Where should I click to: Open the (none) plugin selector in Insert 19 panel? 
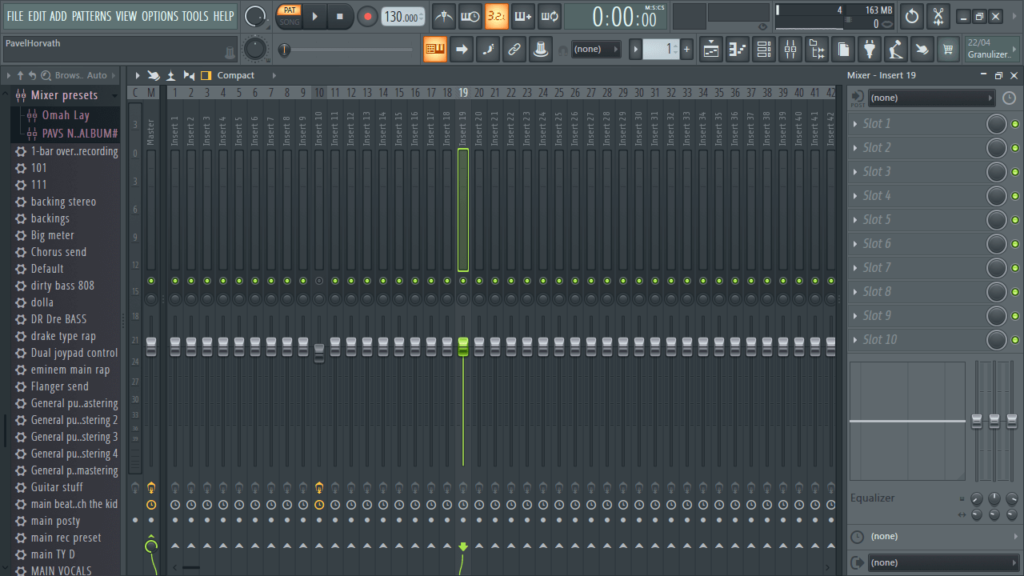[930, 97]
